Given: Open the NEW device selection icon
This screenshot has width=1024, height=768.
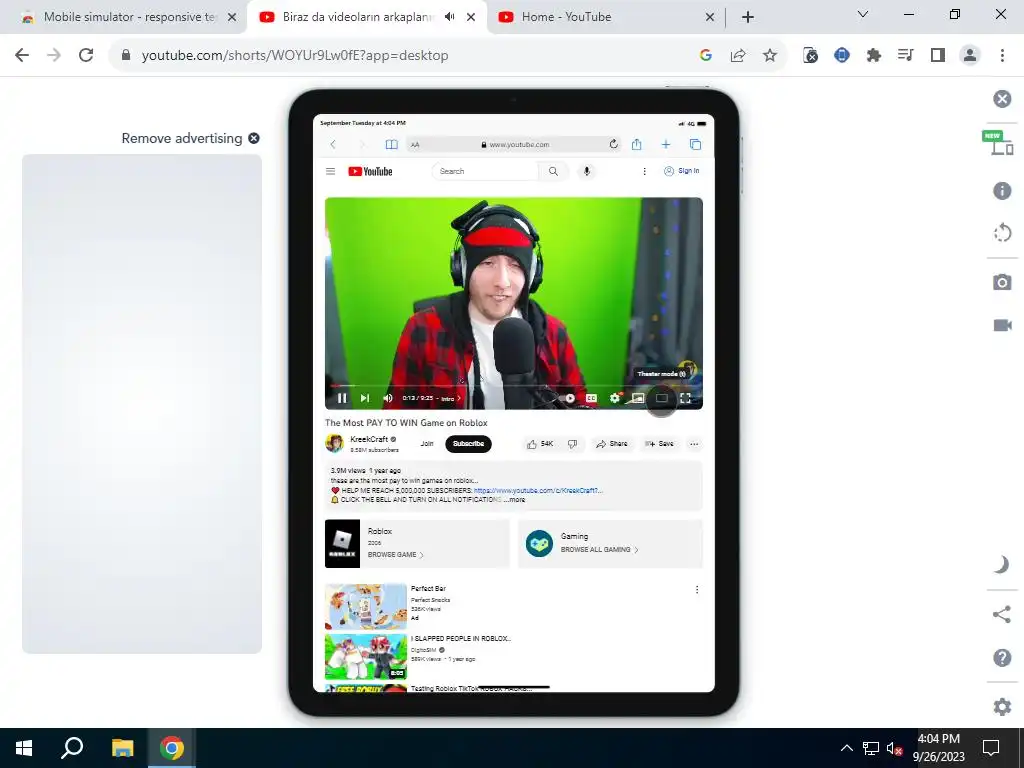Looking at the screenshot, I should click(x=999, y=143).
